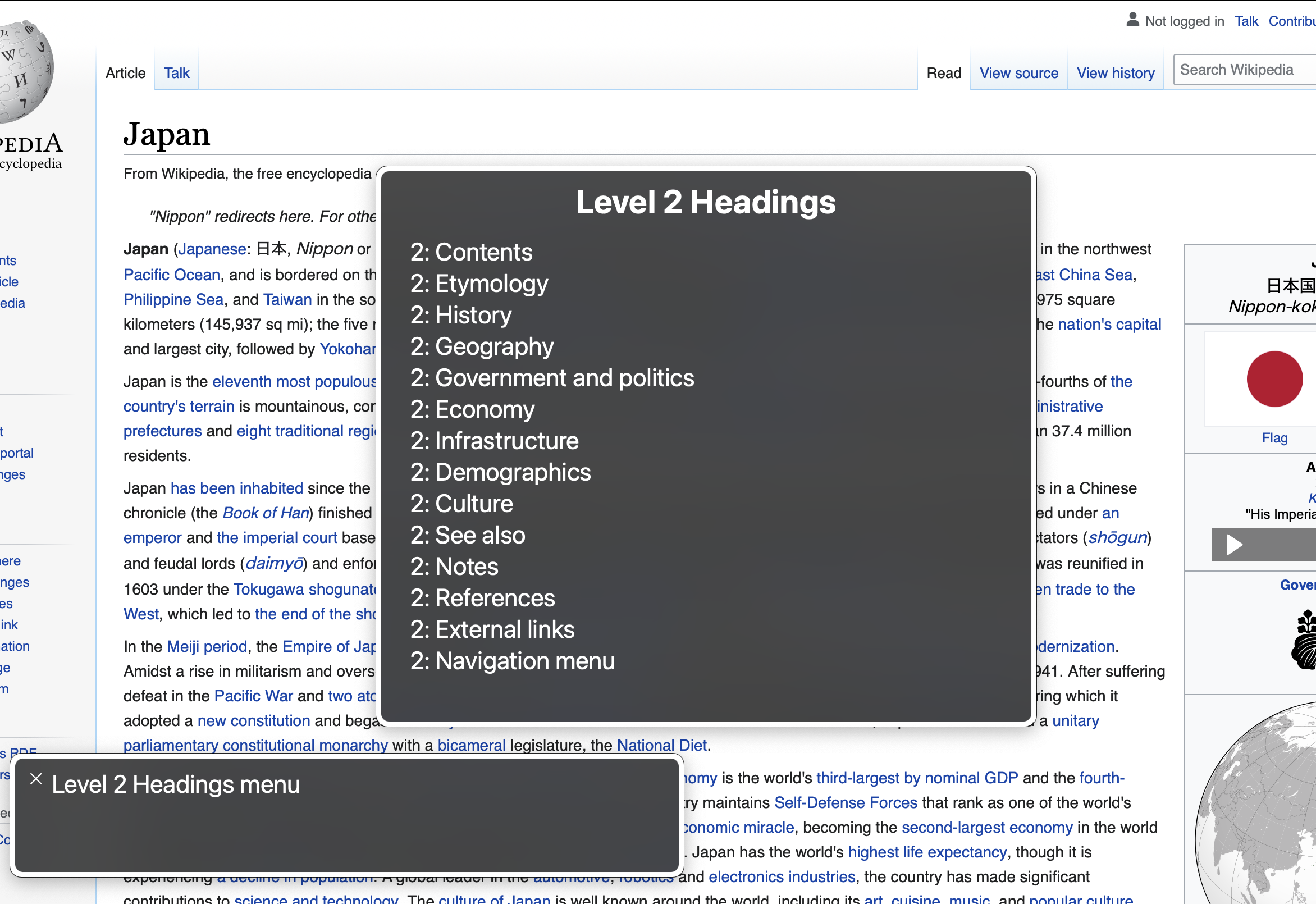Open eight traditional regions link
Screen dimensions: 1316x904
click(307, 431)
